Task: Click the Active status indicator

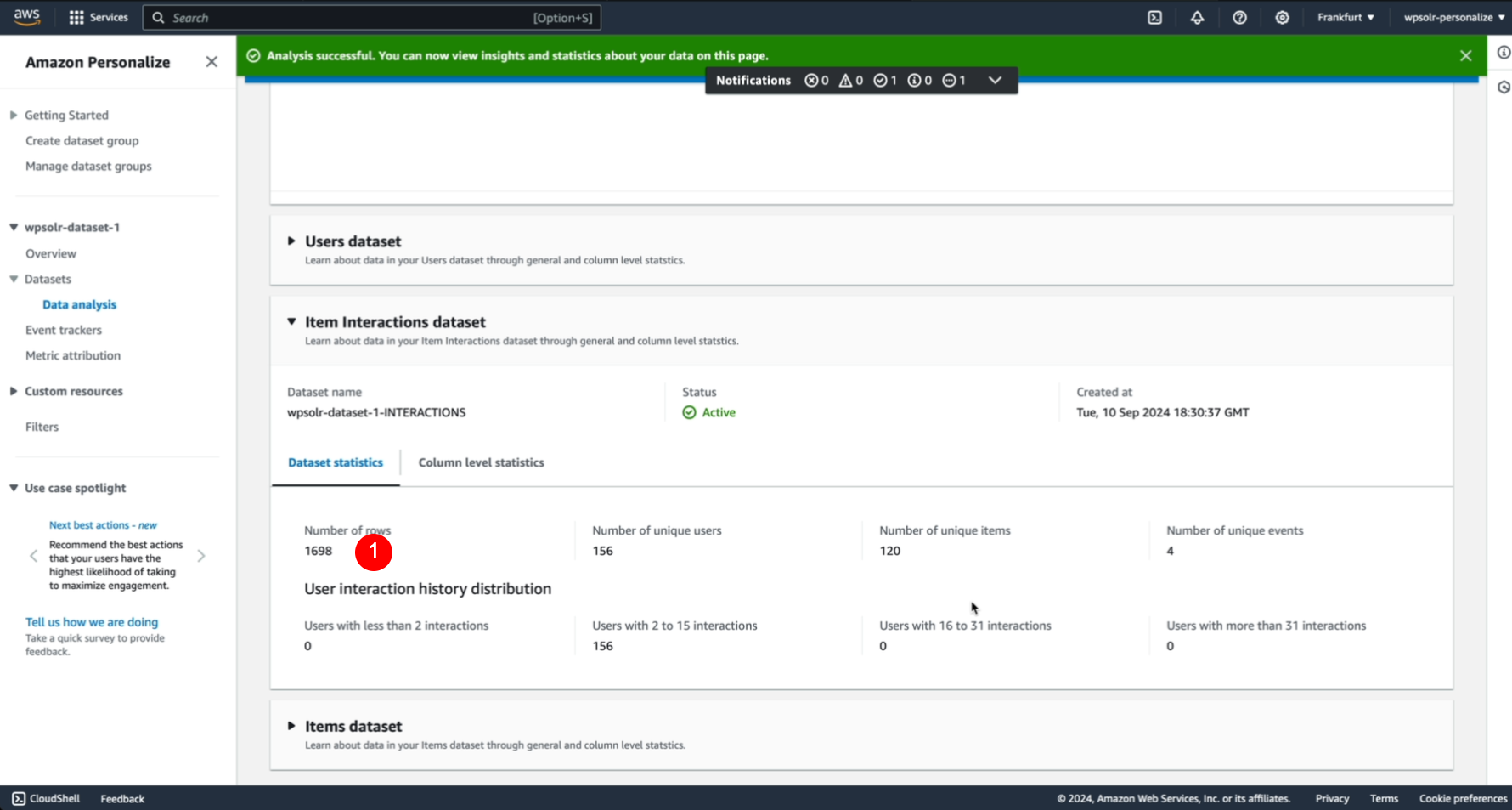Action: click(x=708, y=412)
